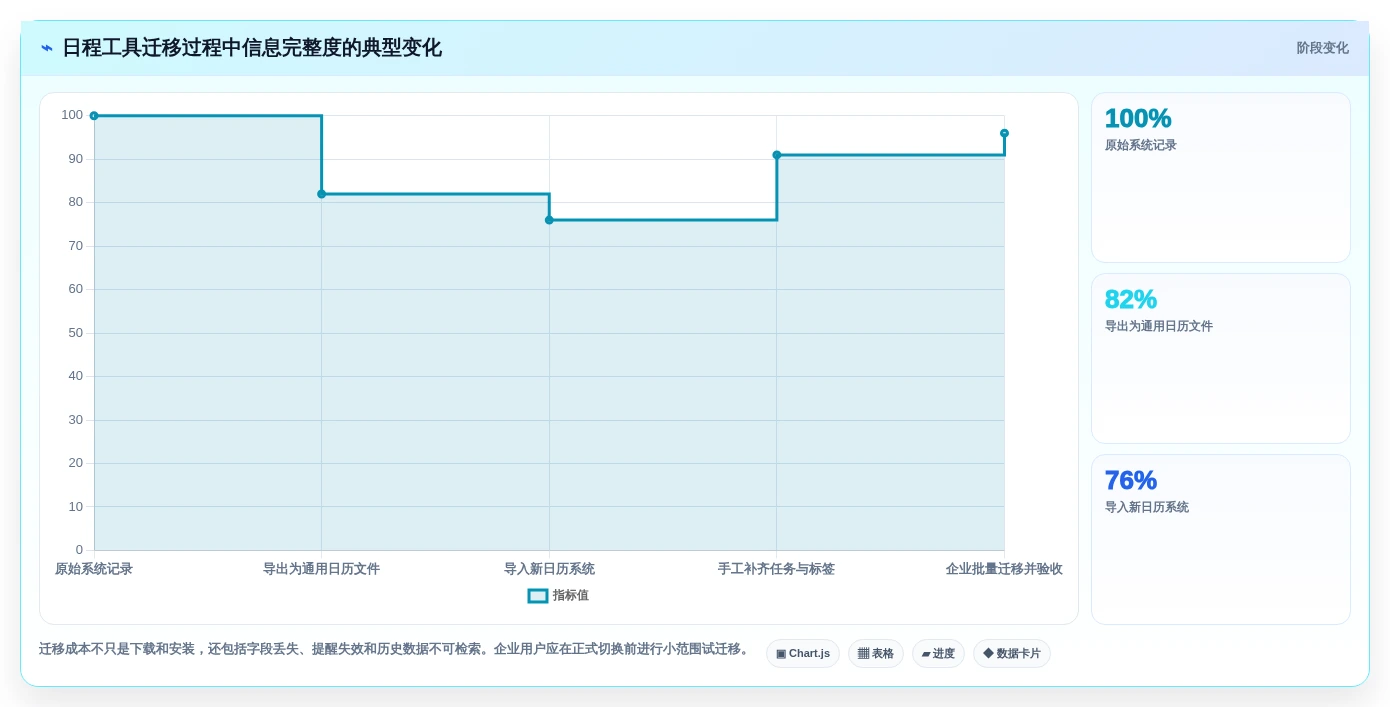Click the y-axis value 100
Viewport: 1390px width, 707px height.
click(x=72, y=115)
